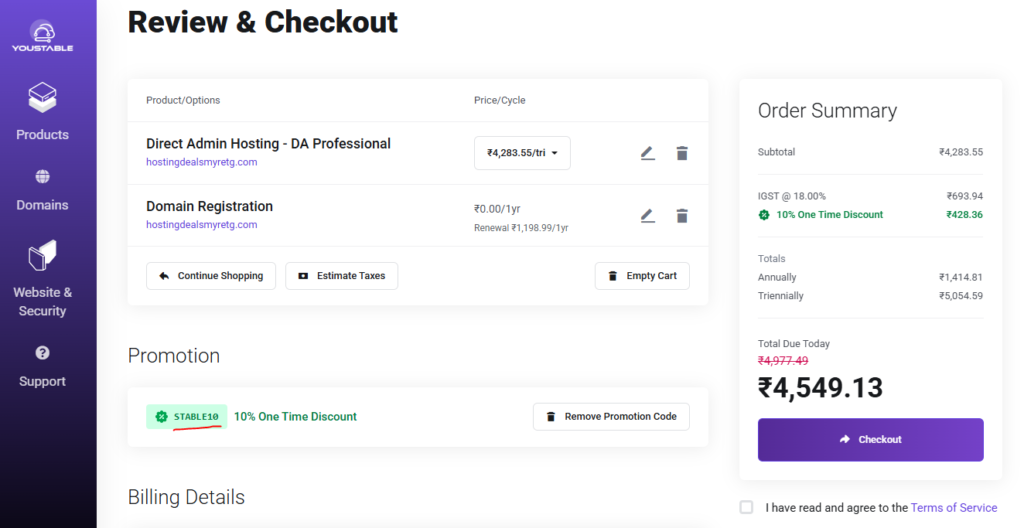The width and height of the screenshot is (1024, 528).
Task: Select the Products menu label
Action: click(42, 135)
